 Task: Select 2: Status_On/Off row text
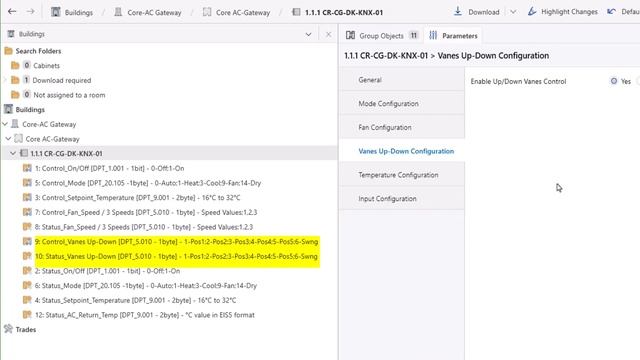pyautogui.click(x=107, y=271)
